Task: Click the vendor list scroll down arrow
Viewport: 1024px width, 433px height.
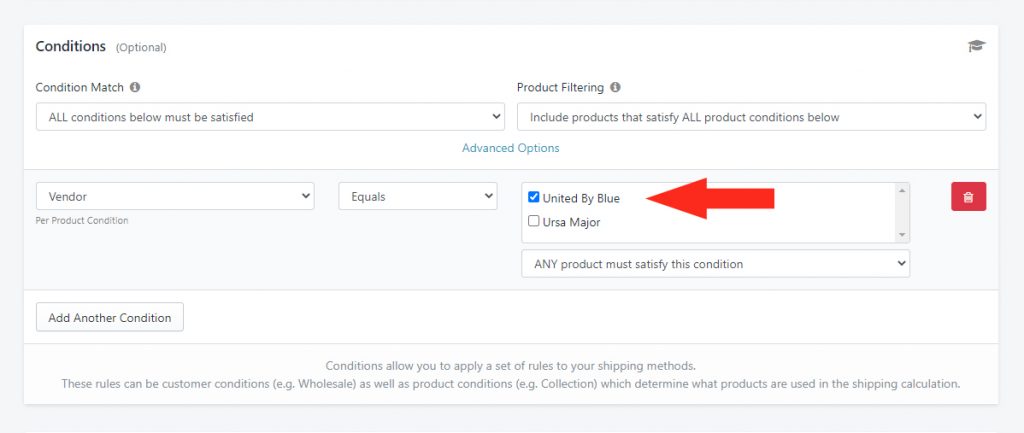Action: 903,234
